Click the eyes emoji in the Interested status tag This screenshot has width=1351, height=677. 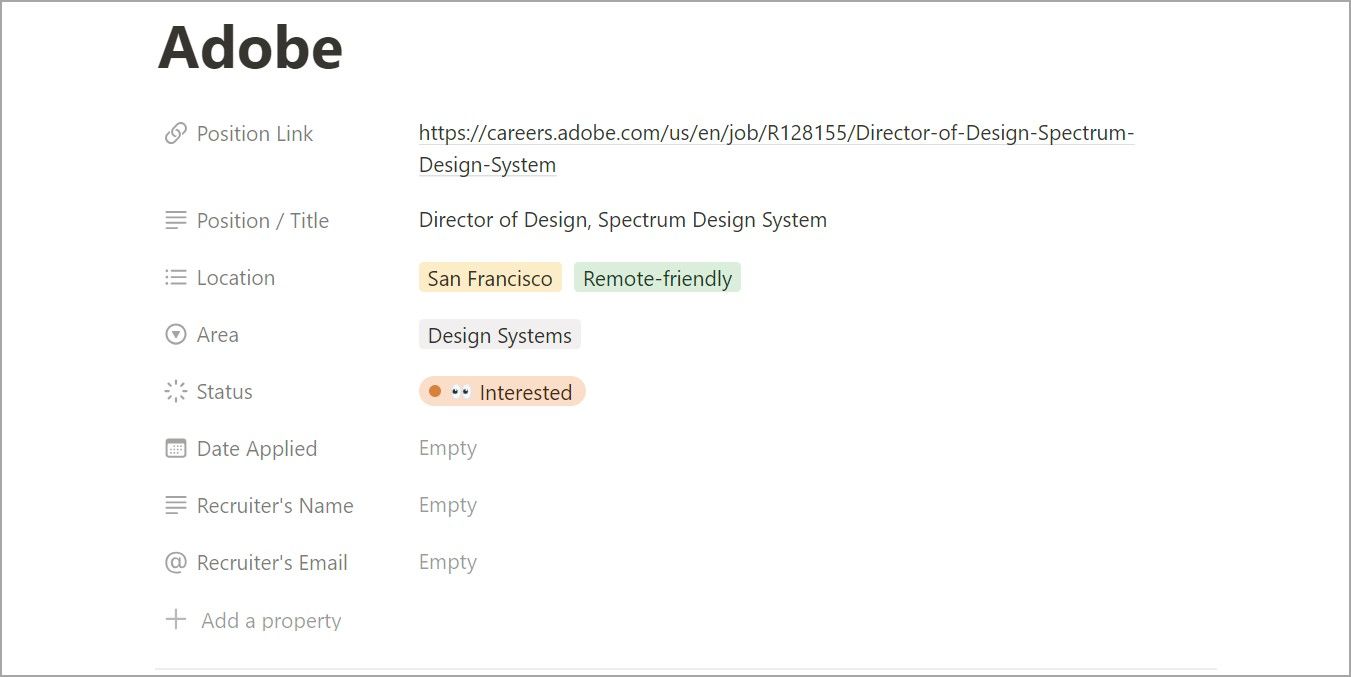pos(462,391)
